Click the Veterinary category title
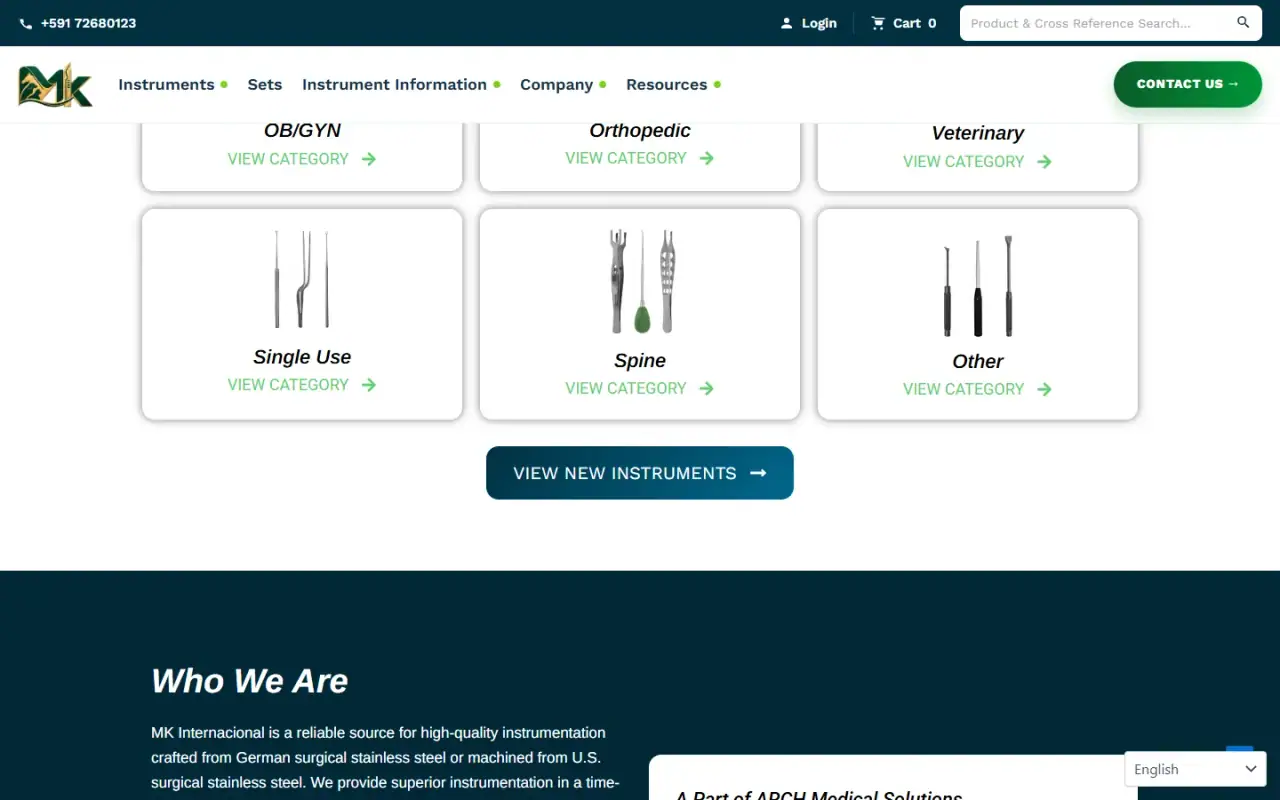The image size is (1280, 800). point(978,133)
